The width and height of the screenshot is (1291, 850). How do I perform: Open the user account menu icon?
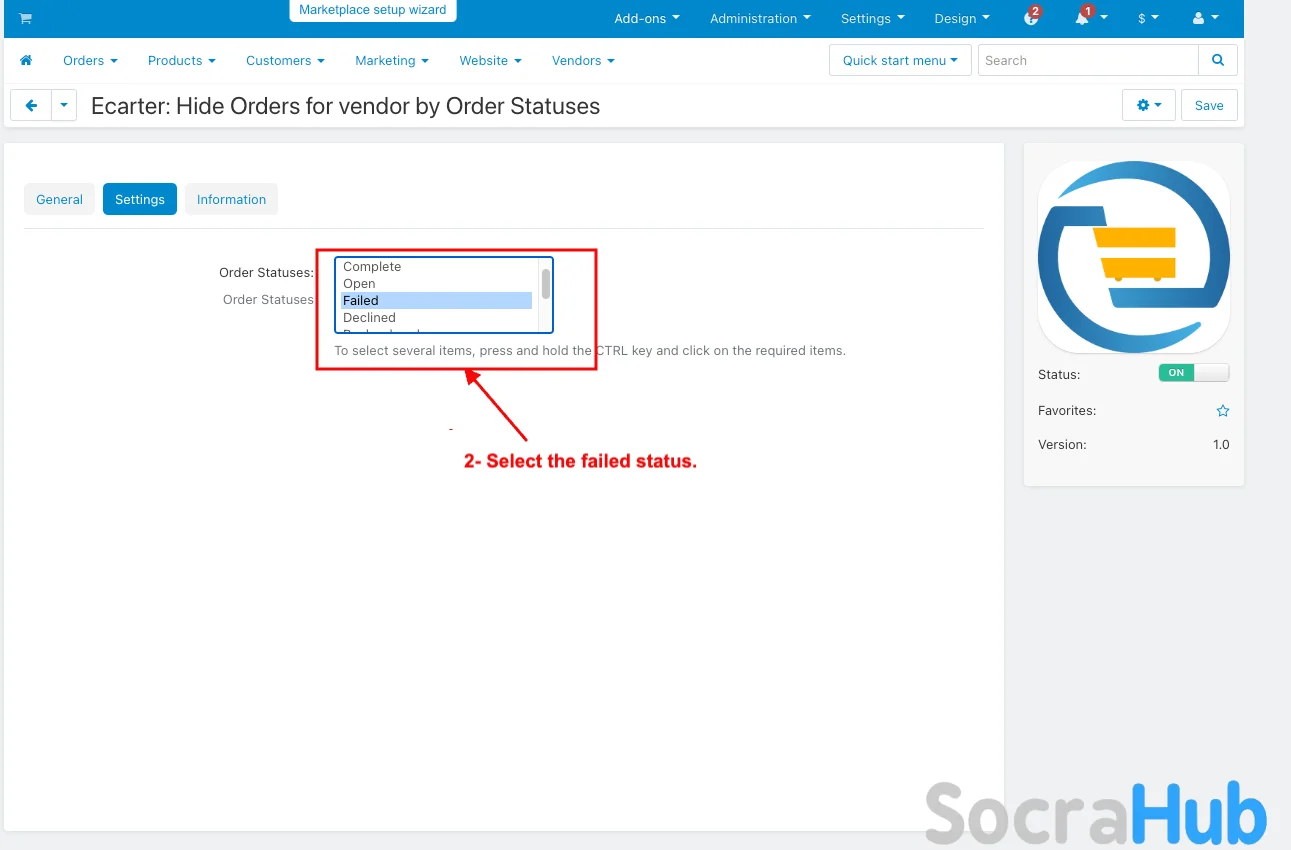coord(1206,18)
